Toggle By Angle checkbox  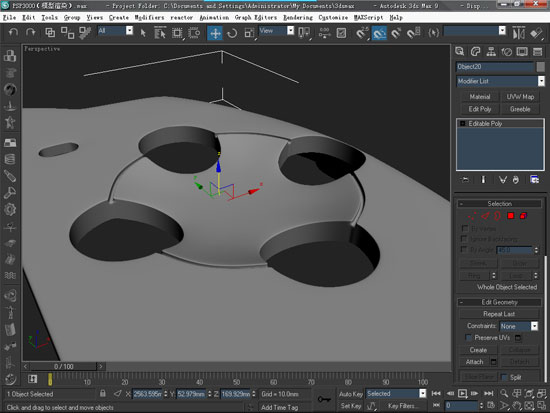[464, 249]
